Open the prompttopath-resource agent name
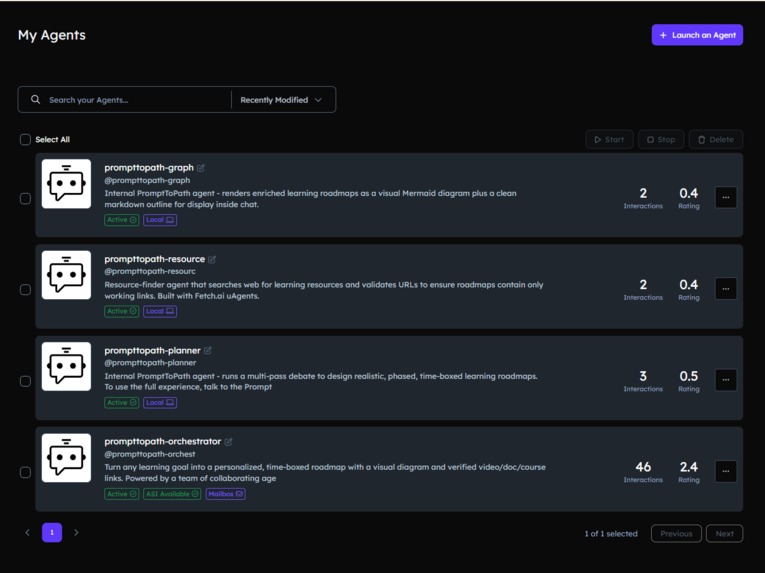The image size is (765, 573). click(x=155, y=259)
